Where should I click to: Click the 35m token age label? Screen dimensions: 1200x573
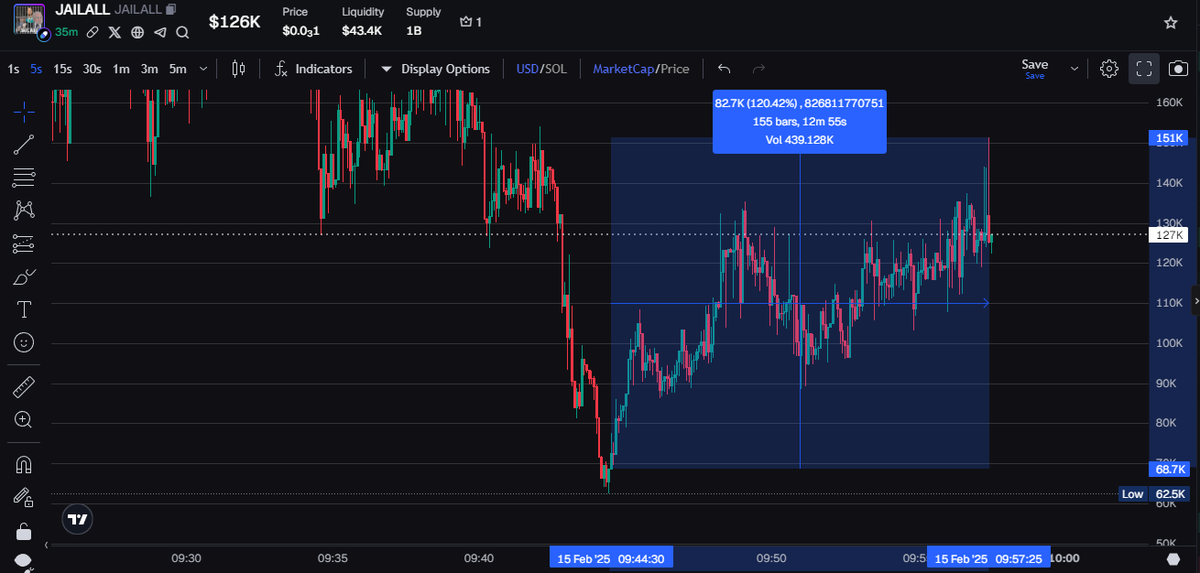pyautogui.click(x=67, y=32)
